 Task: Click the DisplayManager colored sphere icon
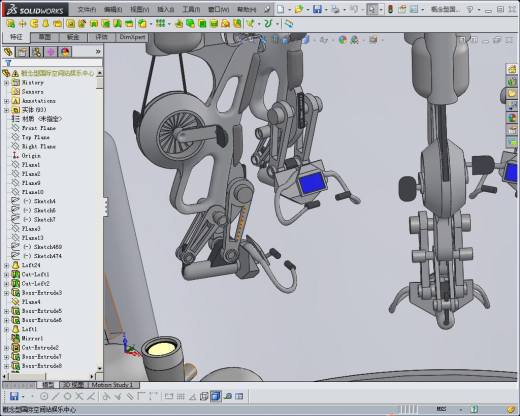point(65,52)
